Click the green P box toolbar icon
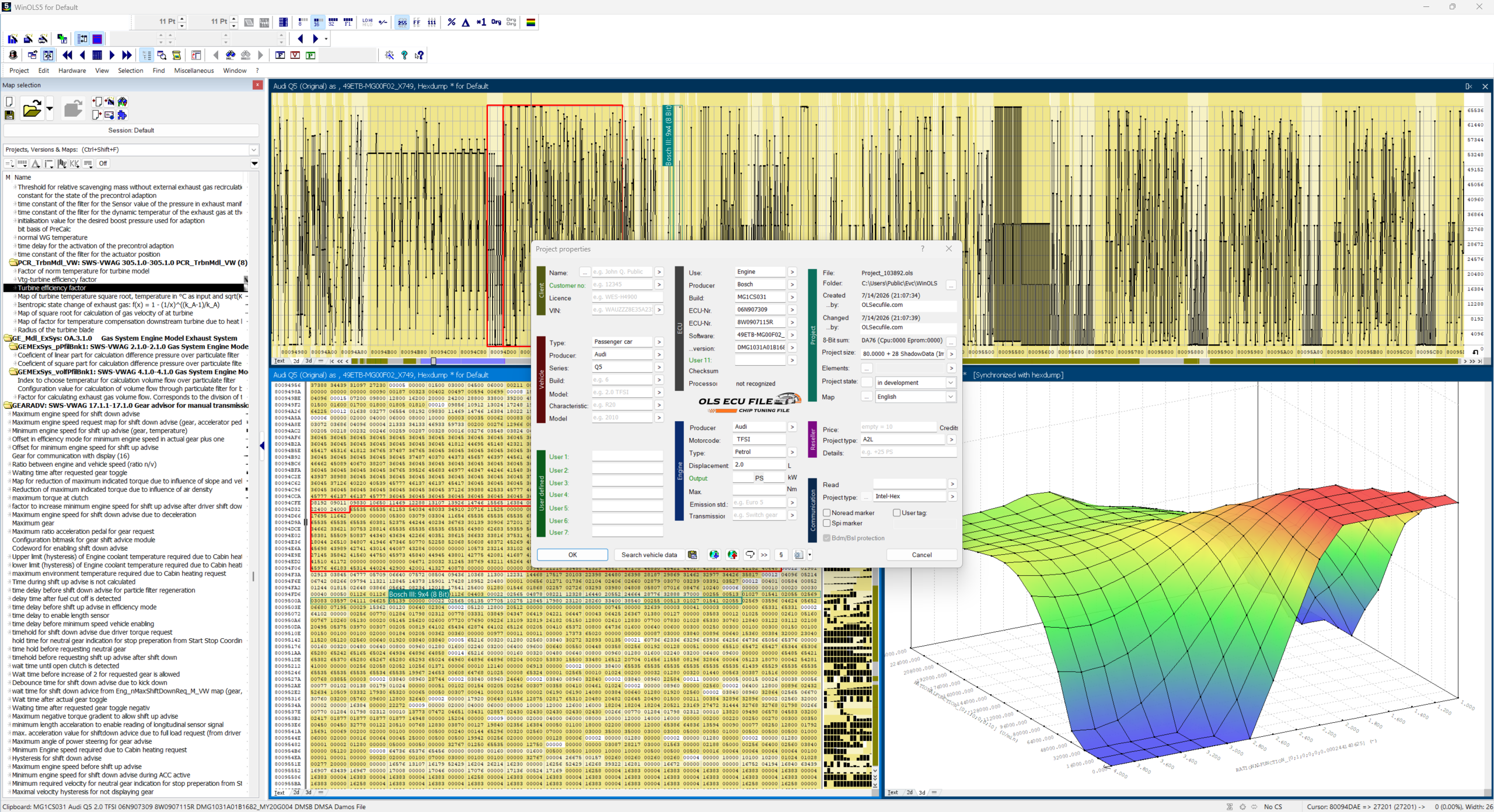 [x=310, y=55]
